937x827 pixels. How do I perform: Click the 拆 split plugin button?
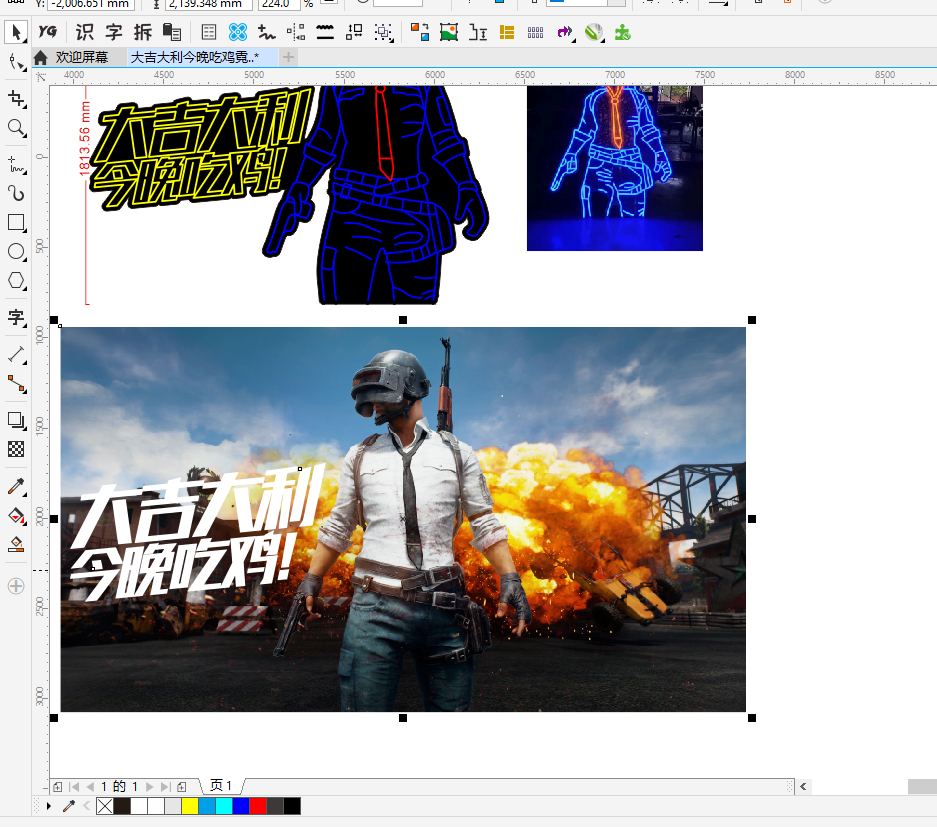point(143,32)
